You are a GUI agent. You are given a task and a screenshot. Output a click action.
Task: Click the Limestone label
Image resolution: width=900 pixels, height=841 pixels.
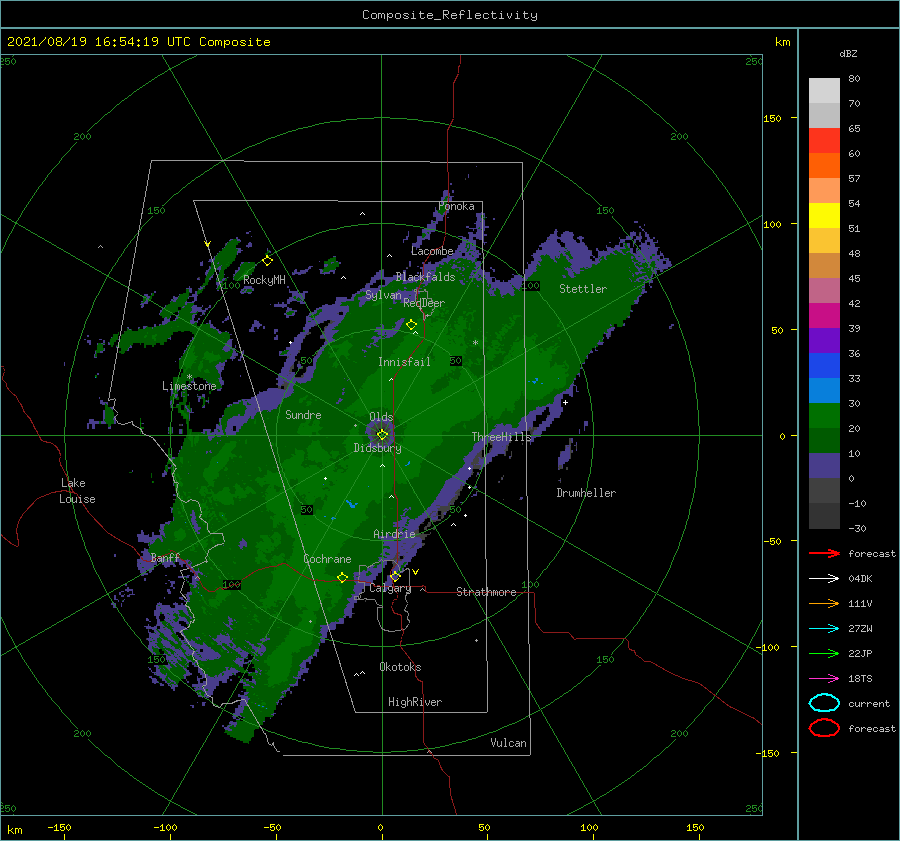click(x=189, y=386)
